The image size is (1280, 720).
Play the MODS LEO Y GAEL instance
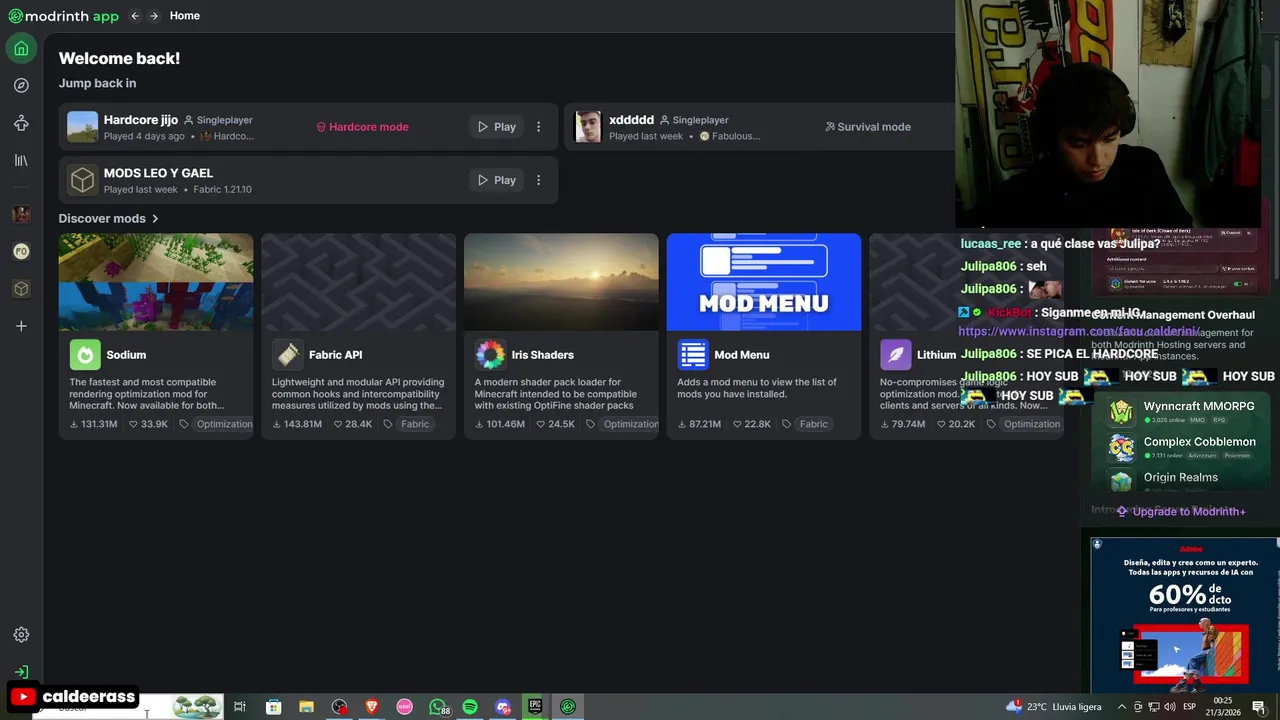point(496,180)
